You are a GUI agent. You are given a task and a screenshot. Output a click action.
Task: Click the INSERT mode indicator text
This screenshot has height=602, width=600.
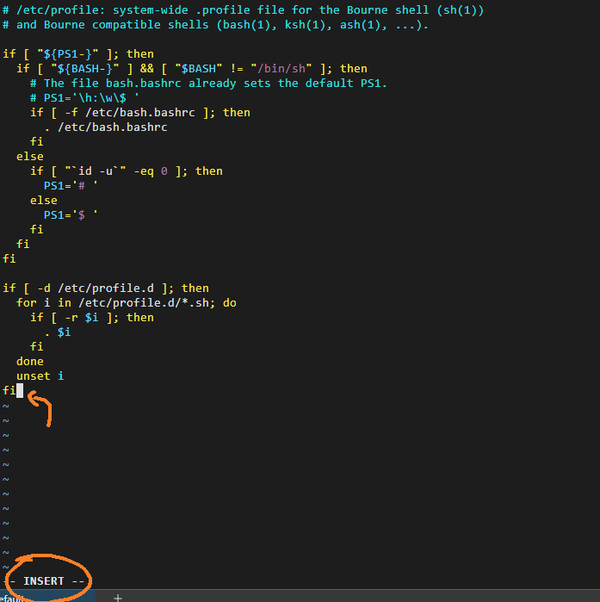pos(43,581)
